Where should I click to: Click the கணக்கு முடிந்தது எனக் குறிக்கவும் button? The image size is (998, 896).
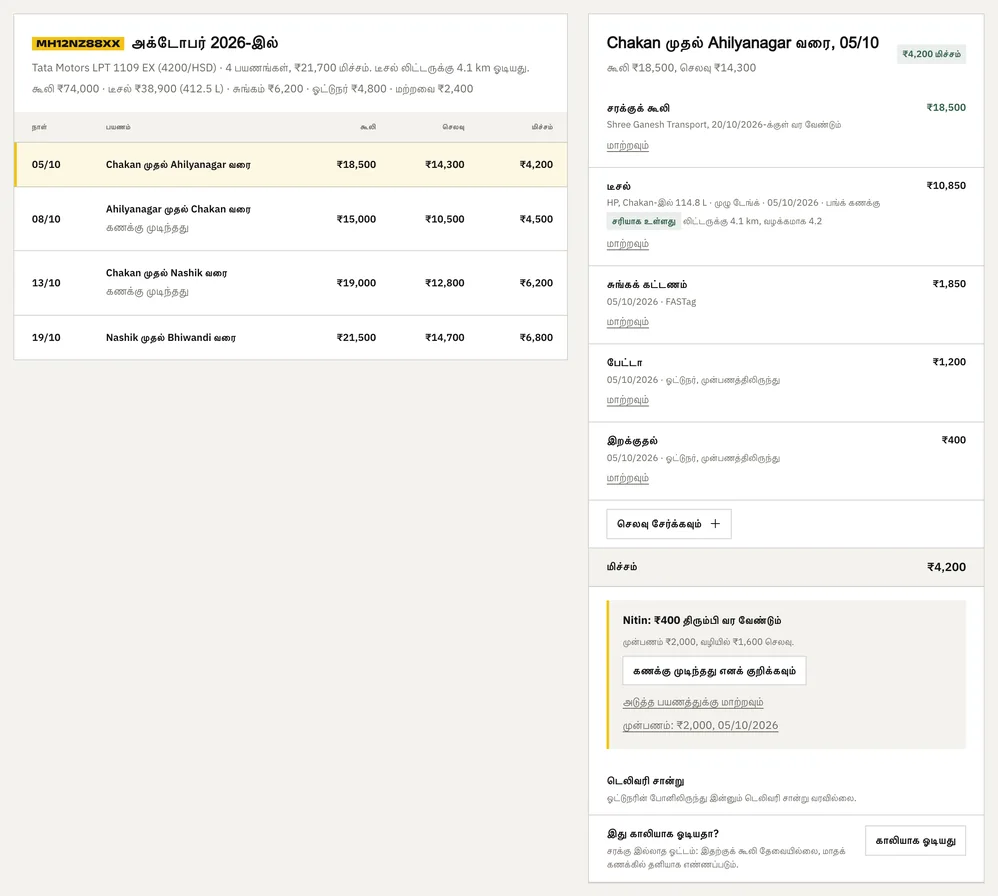[714, 671]
